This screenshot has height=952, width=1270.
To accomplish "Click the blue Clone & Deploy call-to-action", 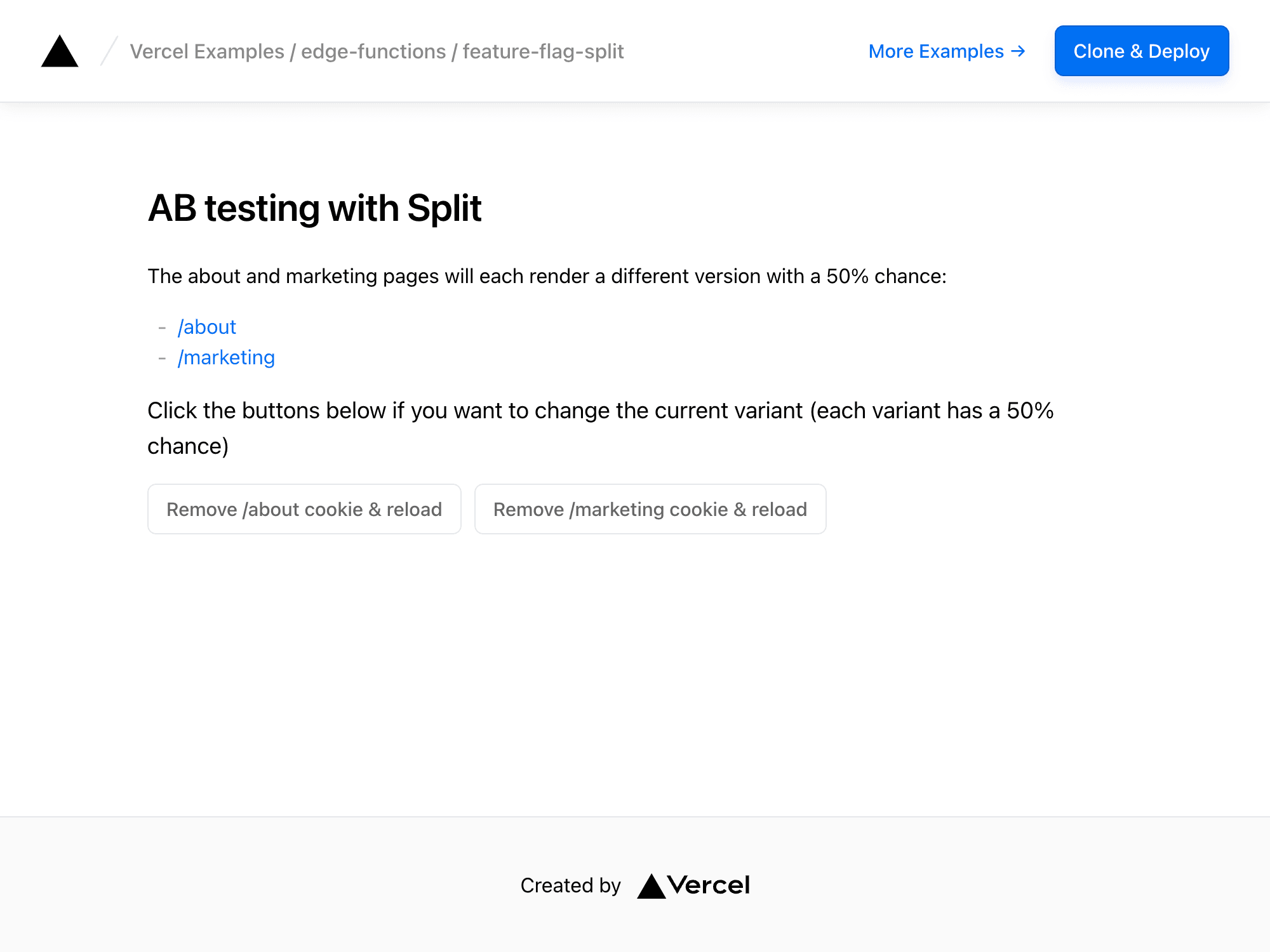I will coord(1142,51).
